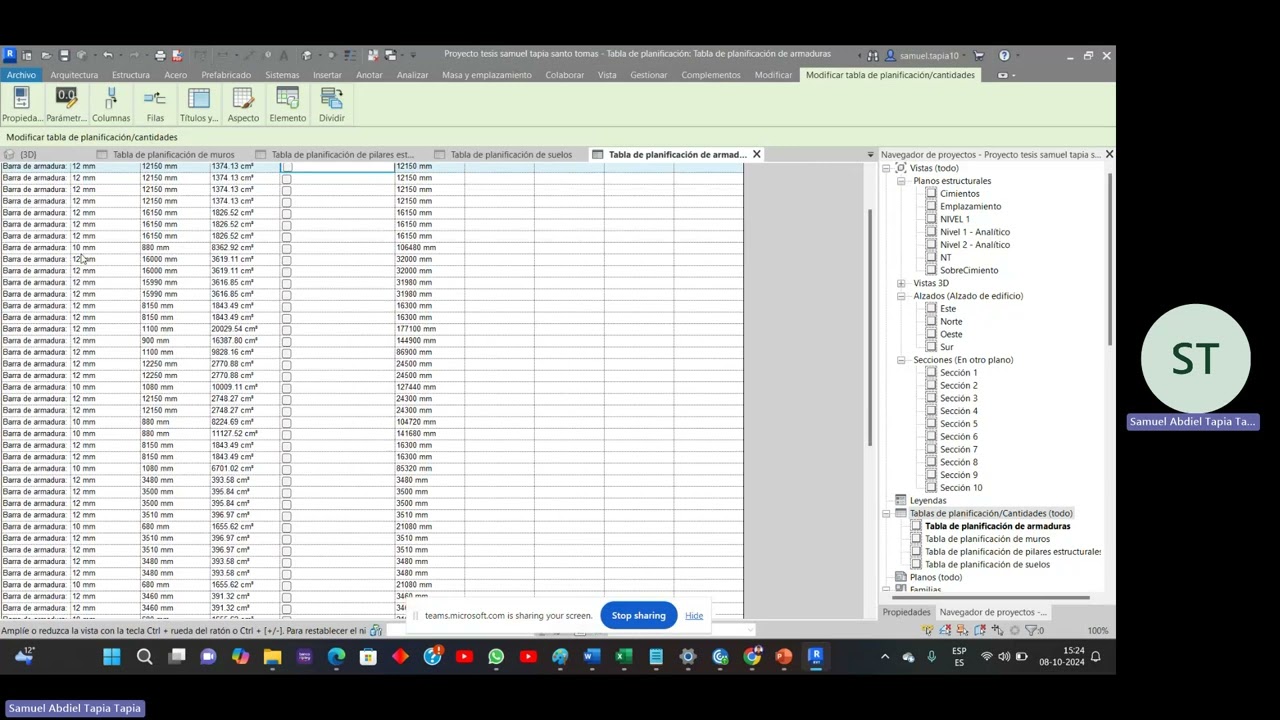Toggle checkbox in the 16387.80 cm³ row
The width and height of the screenshot is (1280, 720).
[286, 341]
